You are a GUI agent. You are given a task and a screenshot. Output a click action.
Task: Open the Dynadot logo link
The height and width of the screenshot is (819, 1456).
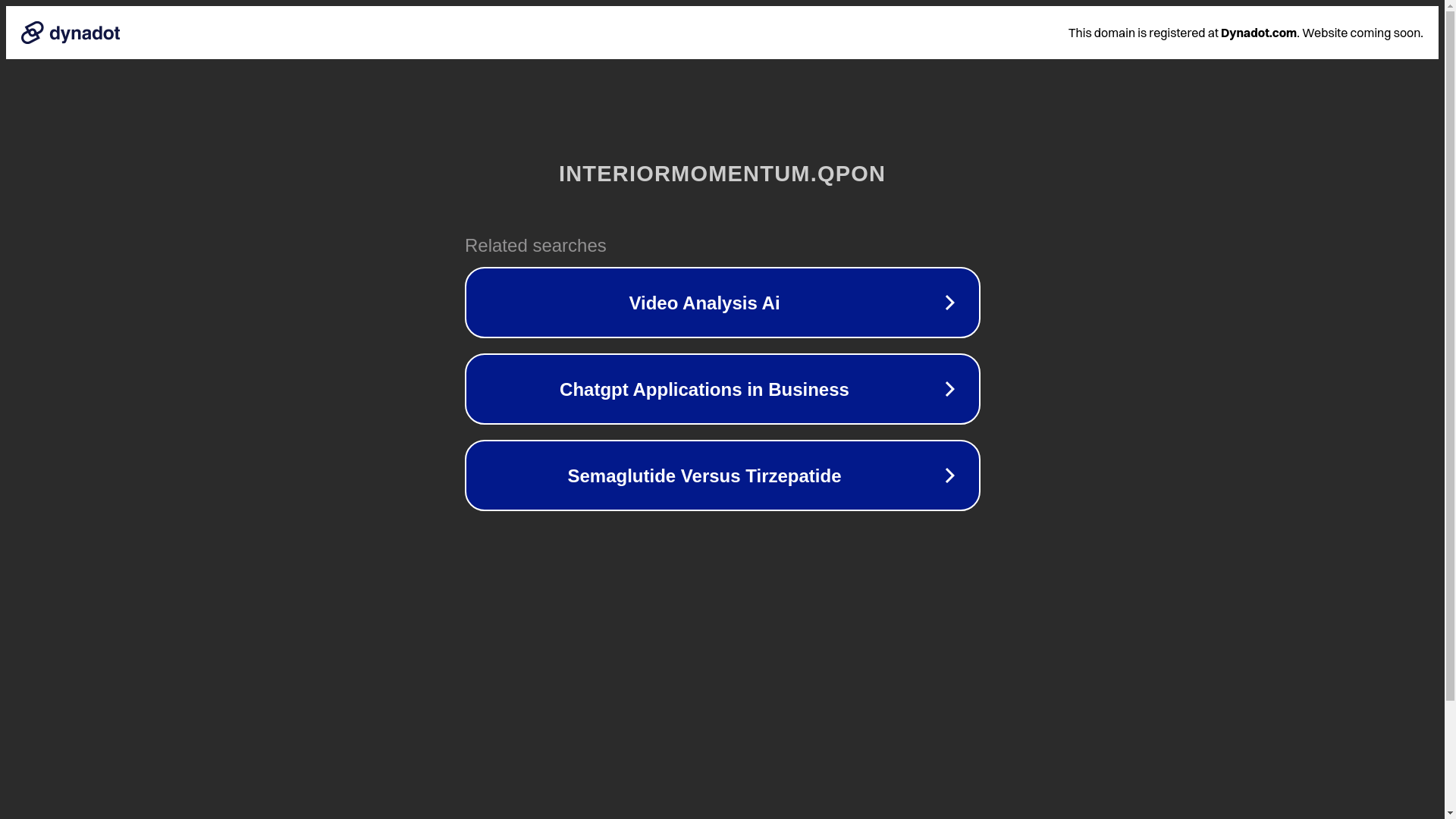pos(71,33)
